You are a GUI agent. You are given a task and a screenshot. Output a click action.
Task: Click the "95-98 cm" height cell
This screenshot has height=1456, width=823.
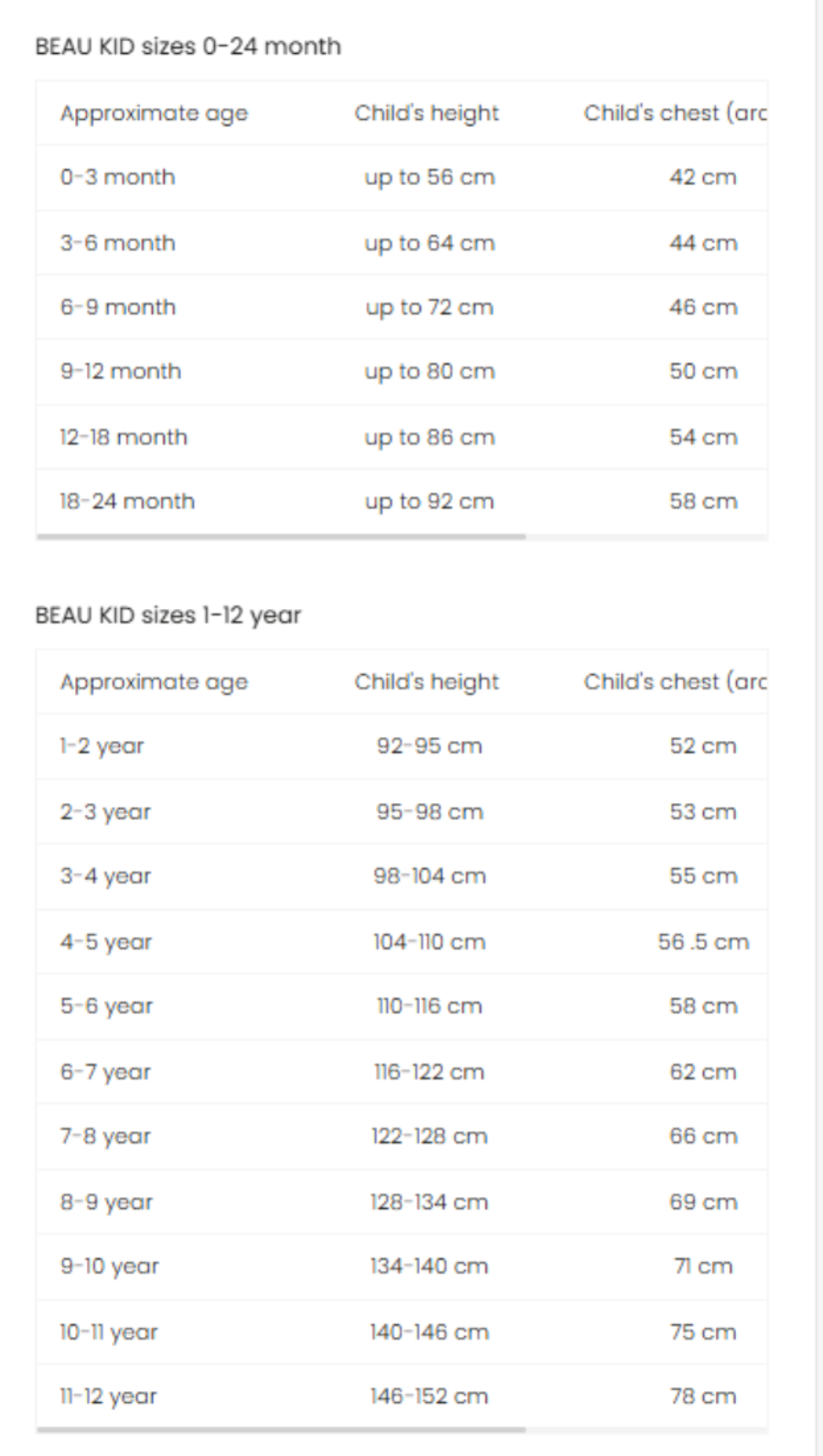pos(429,812)
